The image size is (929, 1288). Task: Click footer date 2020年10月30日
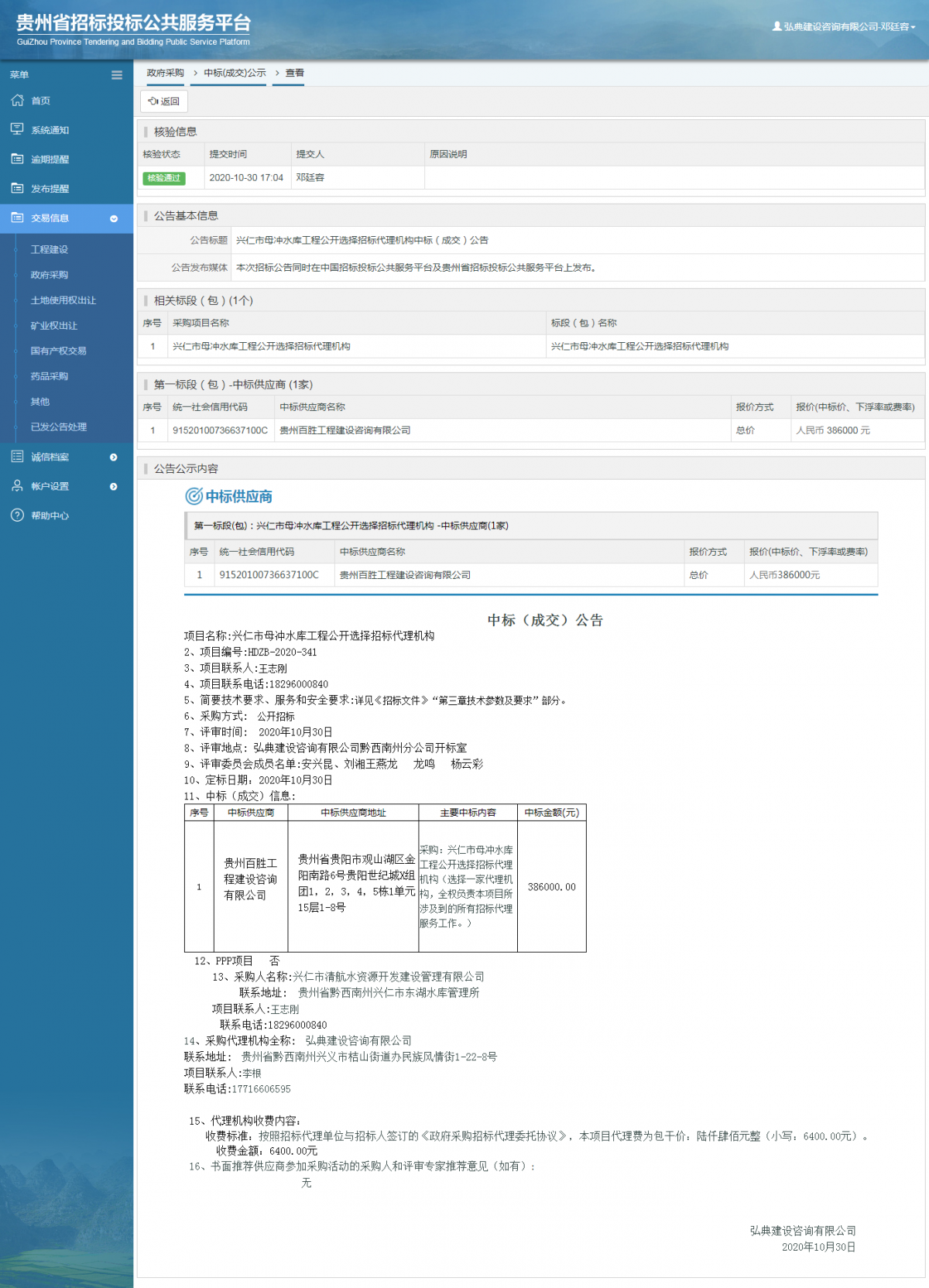click(818, 1247)
